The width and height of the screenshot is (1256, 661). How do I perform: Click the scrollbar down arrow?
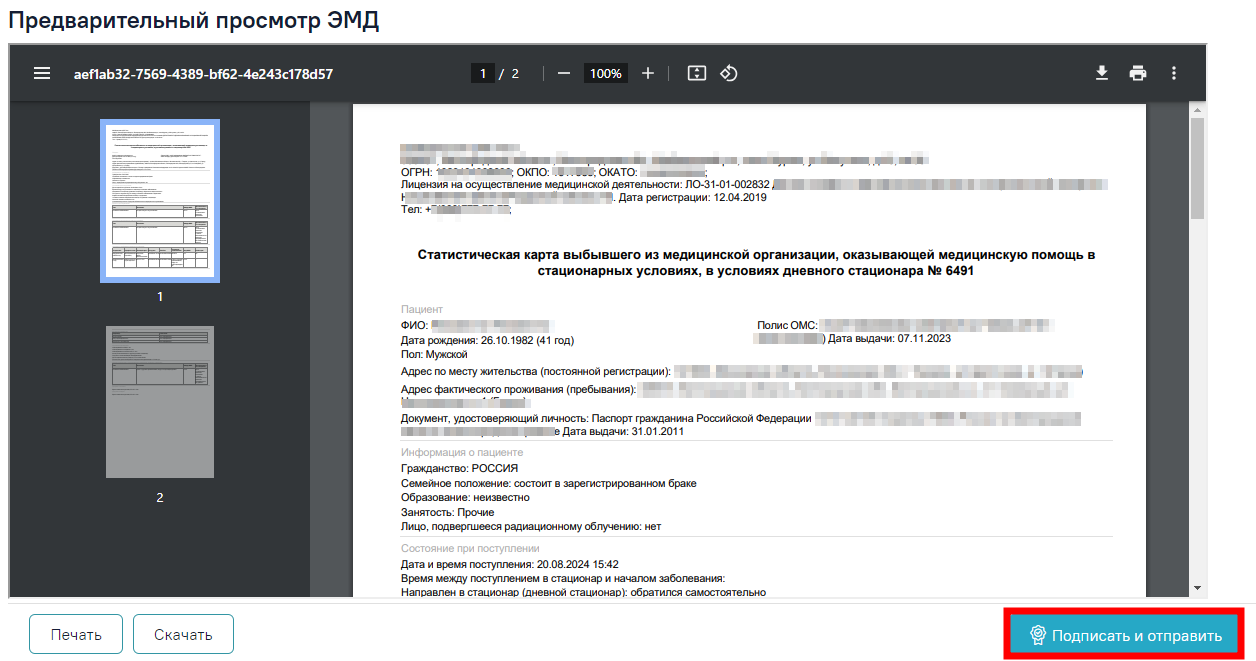(1196, 588)
